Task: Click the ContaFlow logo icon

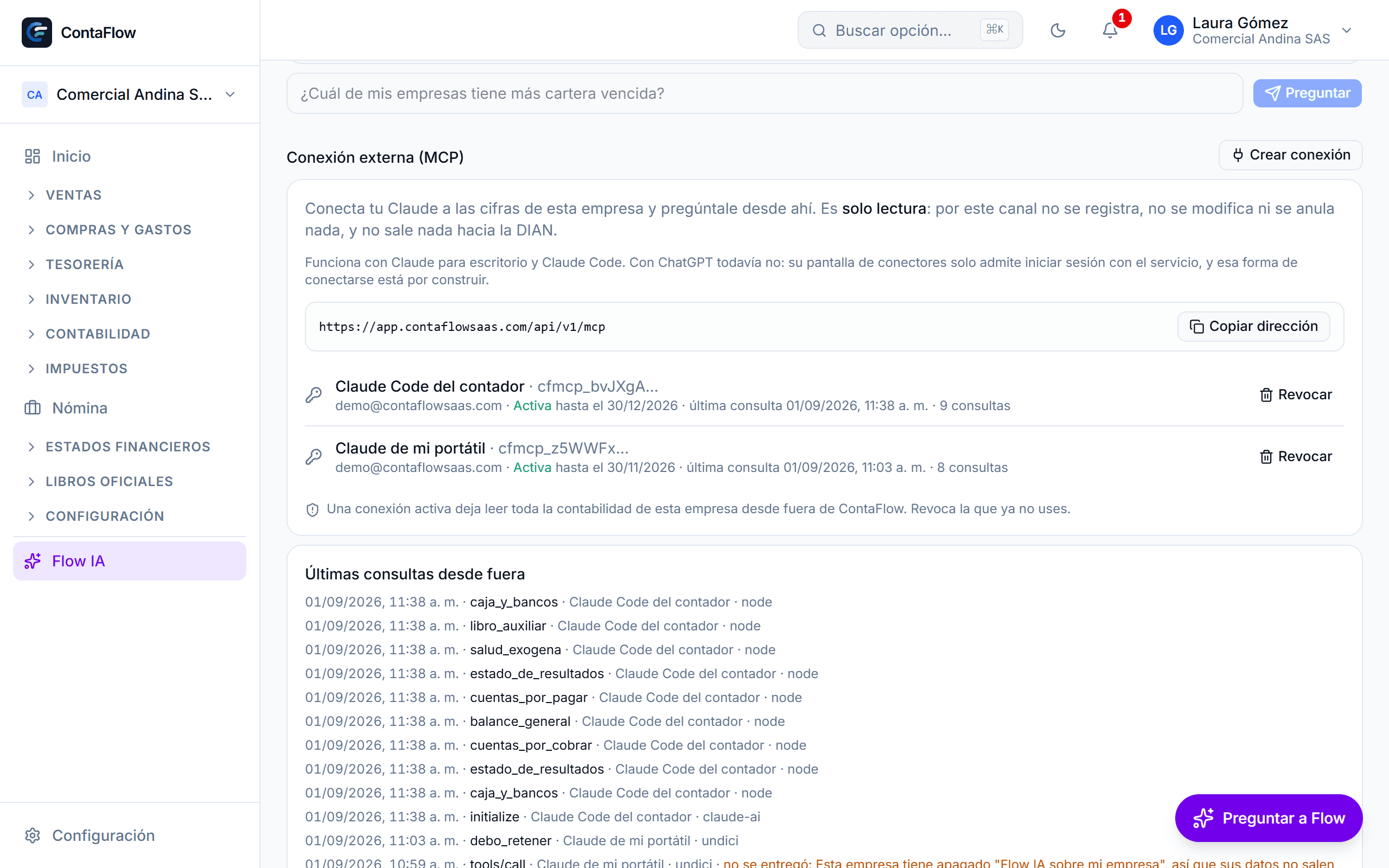Action: tap(37, 32)
